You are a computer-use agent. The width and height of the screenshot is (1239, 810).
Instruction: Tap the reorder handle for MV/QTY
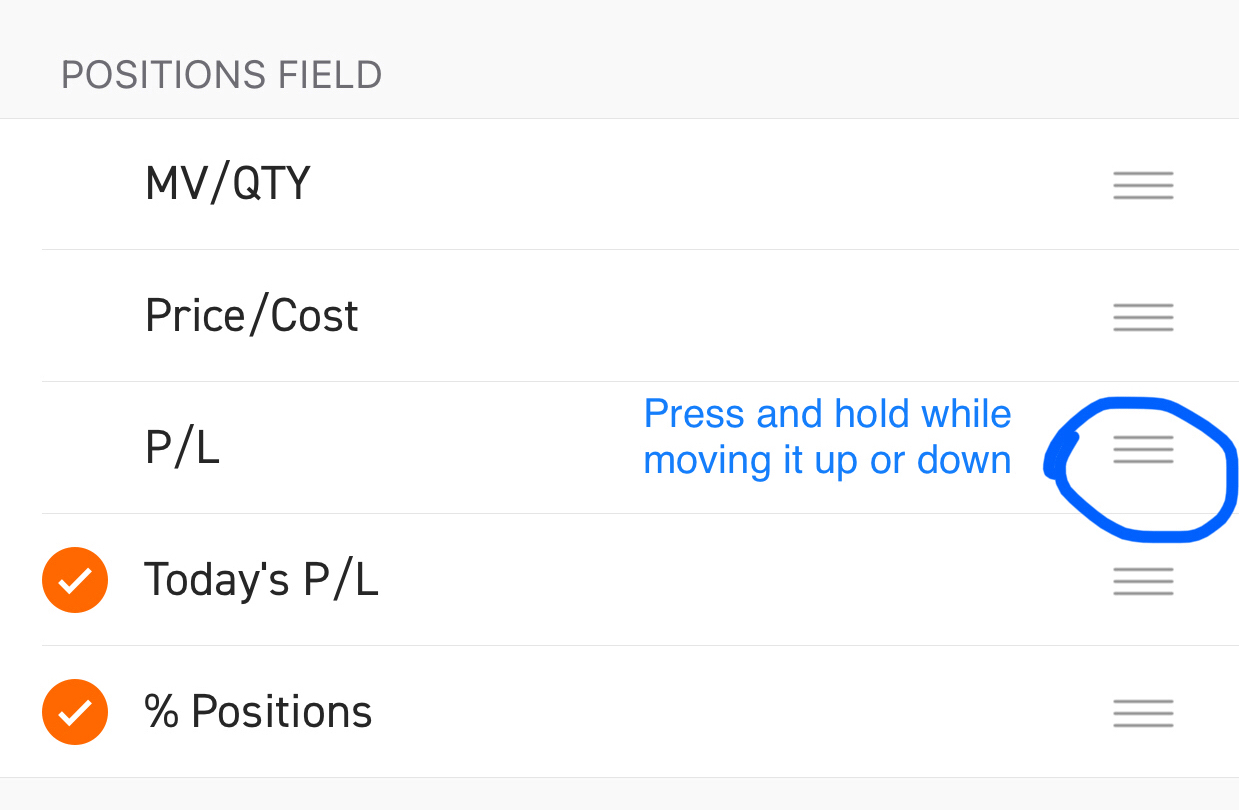1143,186
